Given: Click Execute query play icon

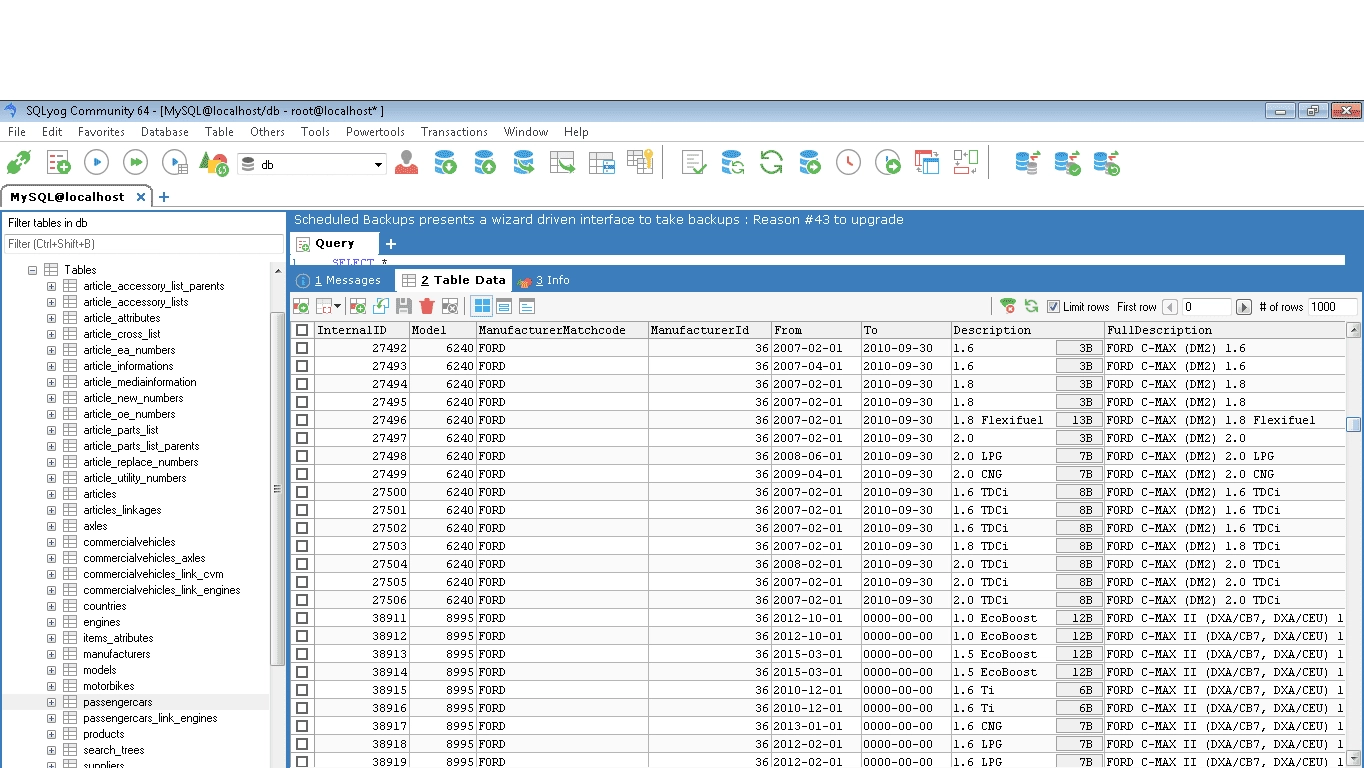Looking at the screenshot, I should pos(96,163).
